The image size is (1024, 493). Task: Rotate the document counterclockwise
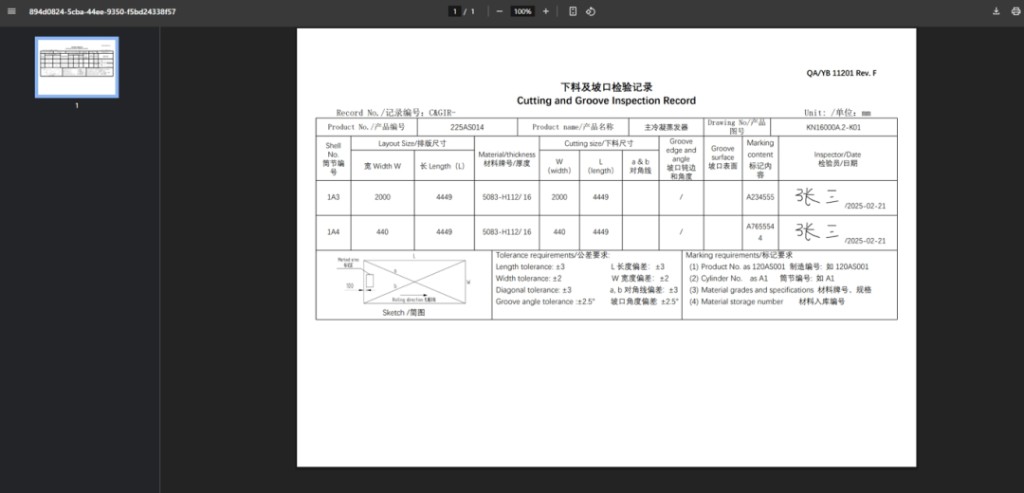590,11
